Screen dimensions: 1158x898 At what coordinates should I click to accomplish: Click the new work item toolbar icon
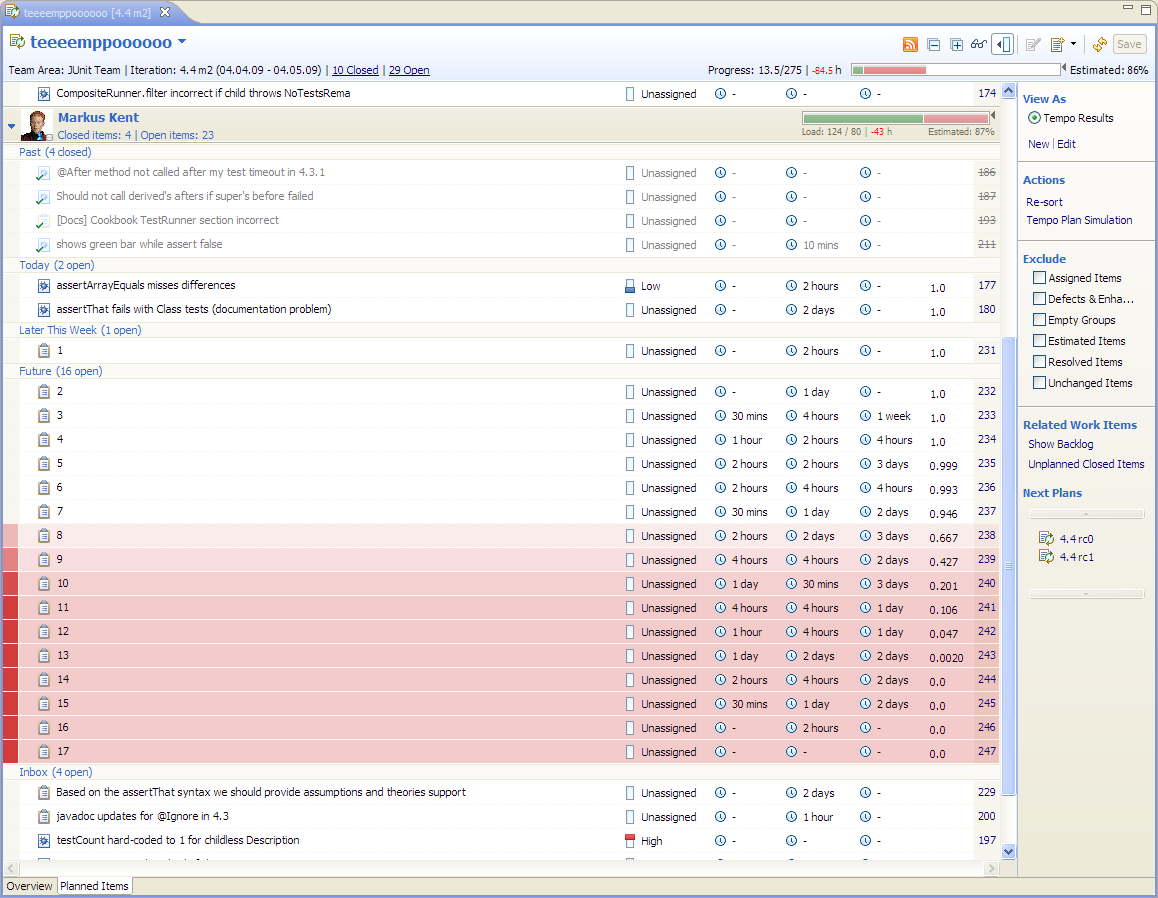(1057, 44)
